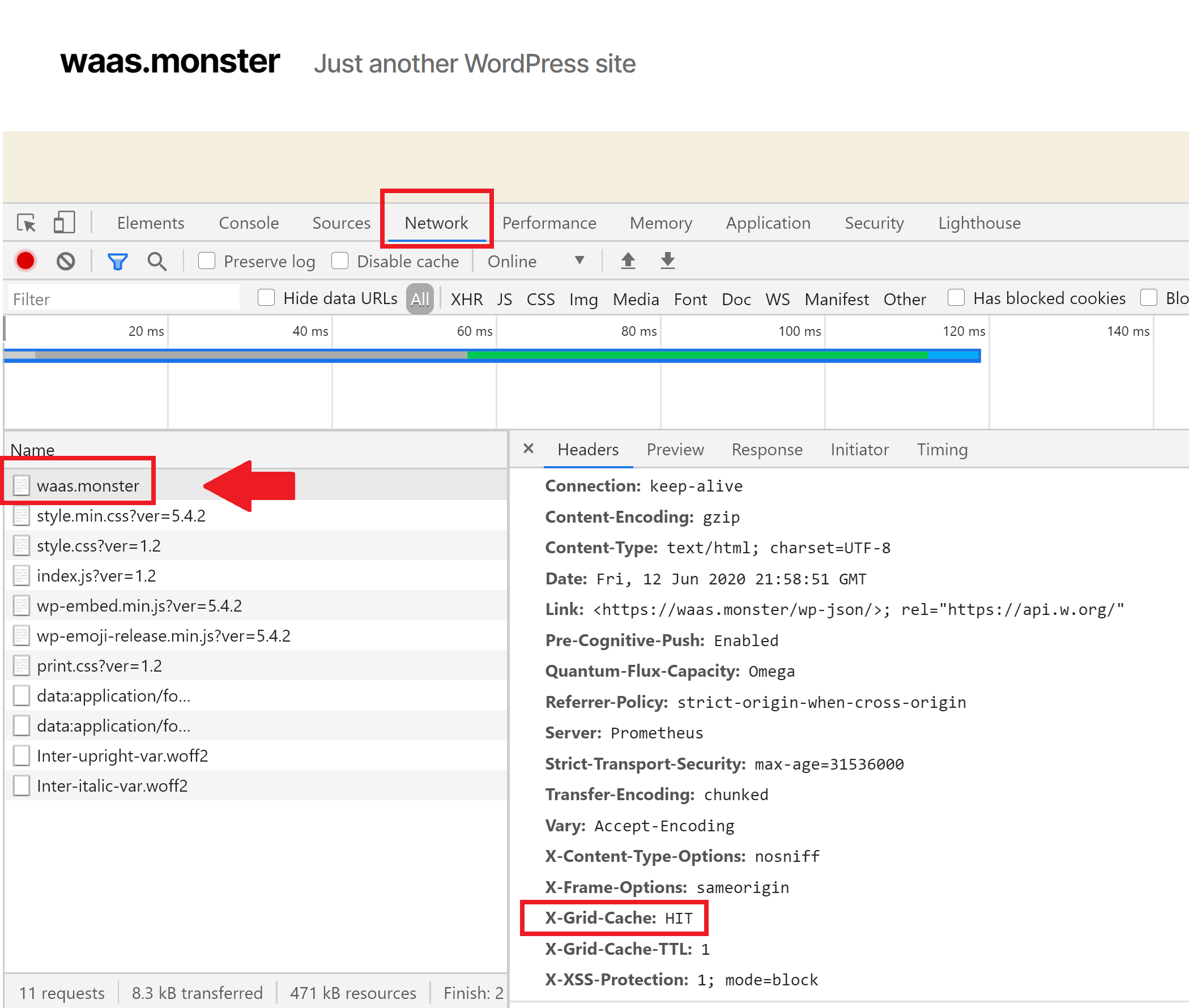Click the Server: Prometheus header line
This screenshot has height=1008, width=1189.
(624, 733)
